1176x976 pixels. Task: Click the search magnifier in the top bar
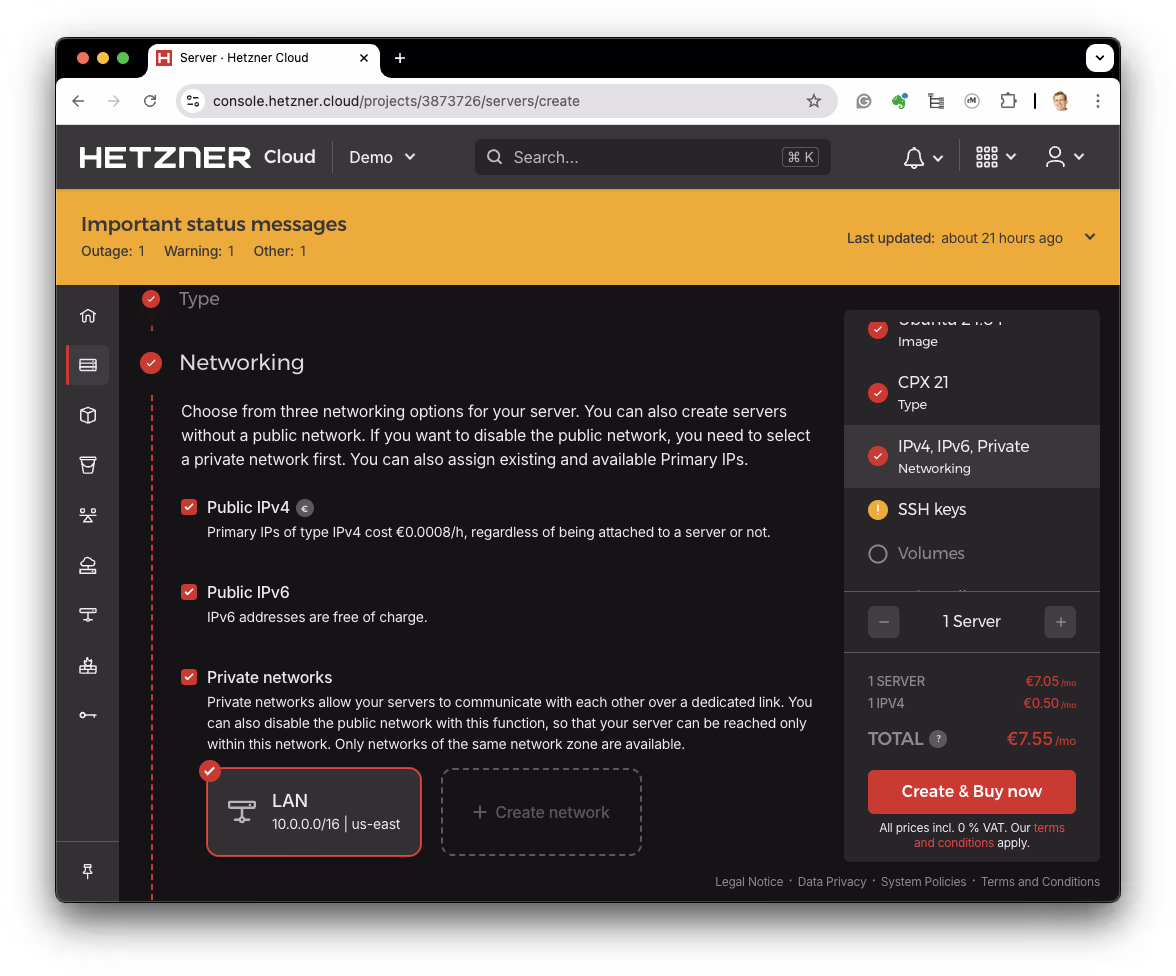494,157
